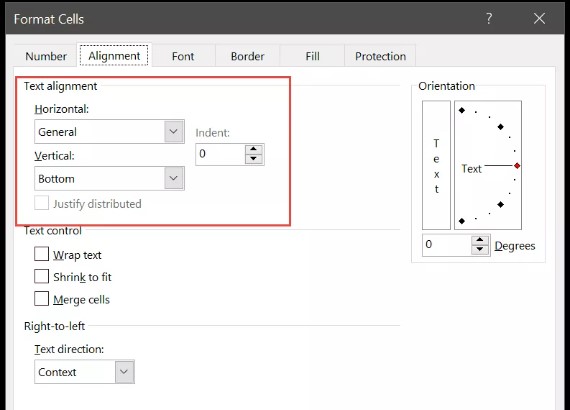Check the Merge cells option

41,298
